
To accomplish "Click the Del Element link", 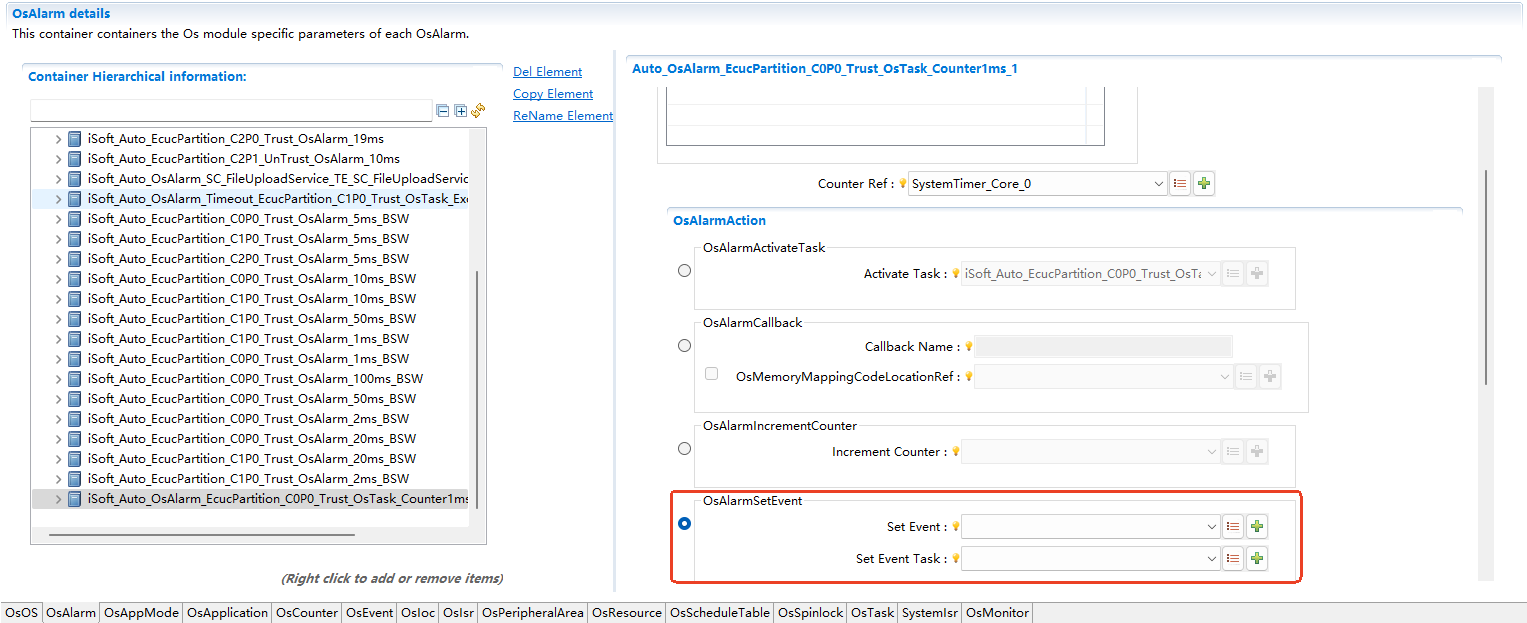I will click(x=547, y=72).
